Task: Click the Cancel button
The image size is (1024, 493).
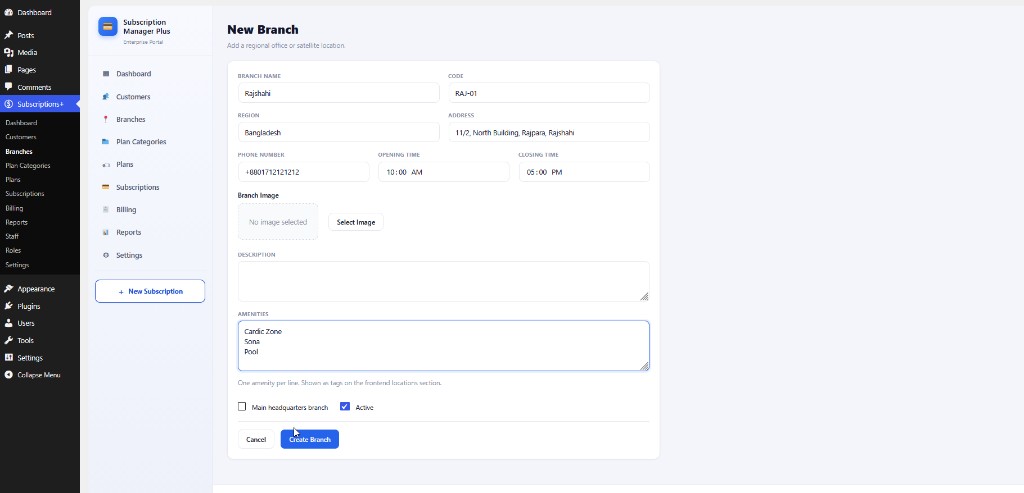Action: (x=256, y=439)
